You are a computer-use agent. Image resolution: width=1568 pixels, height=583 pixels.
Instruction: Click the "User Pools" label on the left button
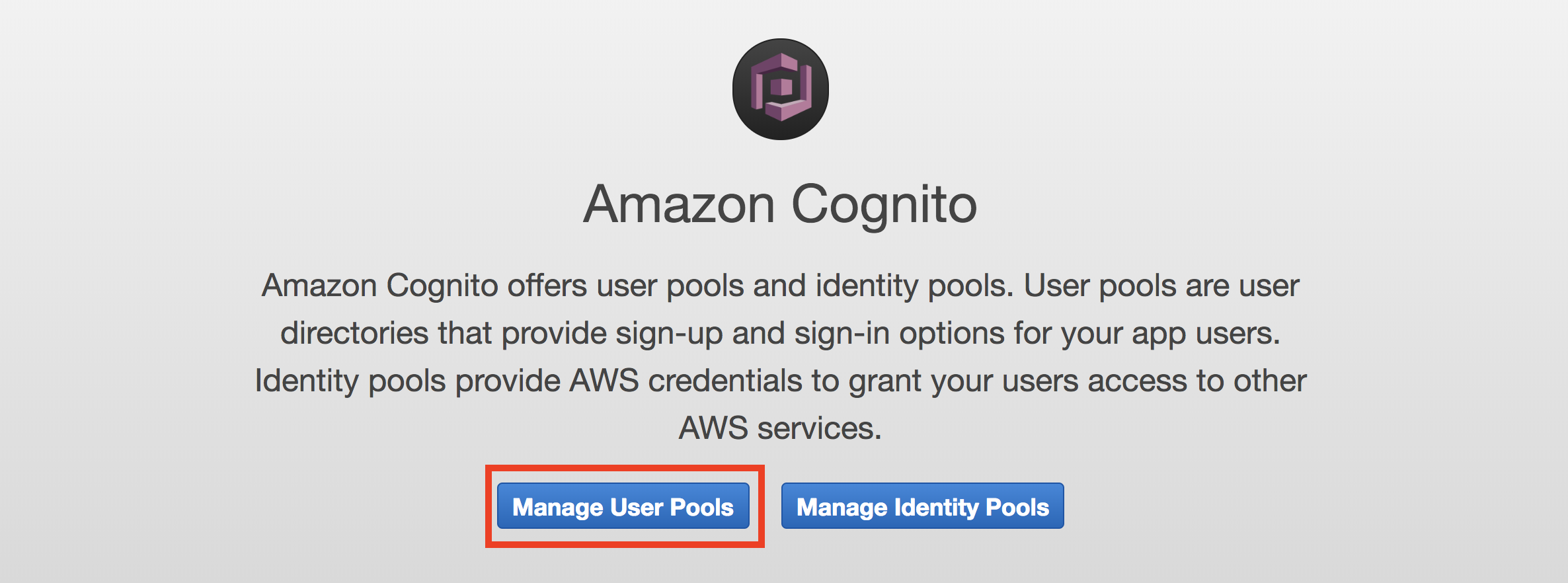tap(672, 507)
